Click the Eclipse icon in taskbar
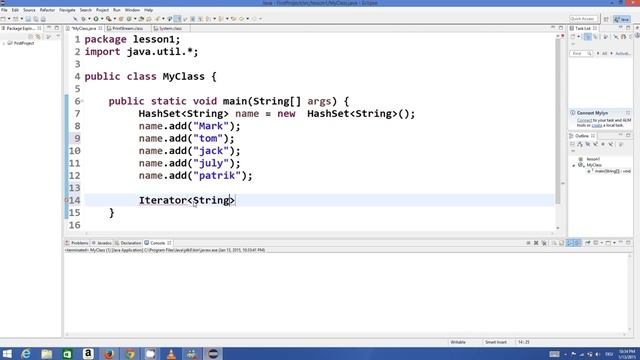This screenshot has width=640, height=360. tap(213, 354)
